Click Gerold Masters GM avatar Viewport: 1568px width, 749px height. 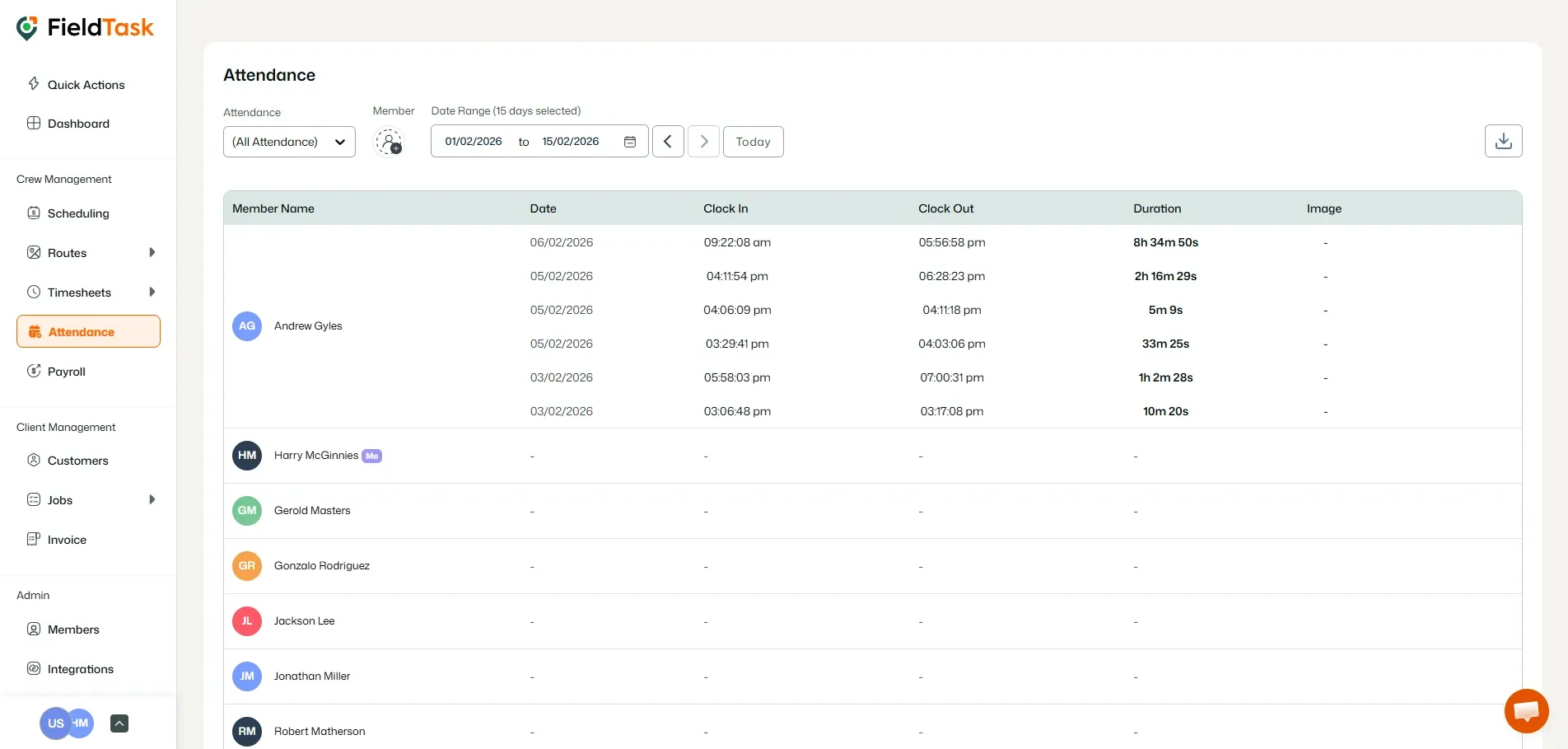coord(247,511)
